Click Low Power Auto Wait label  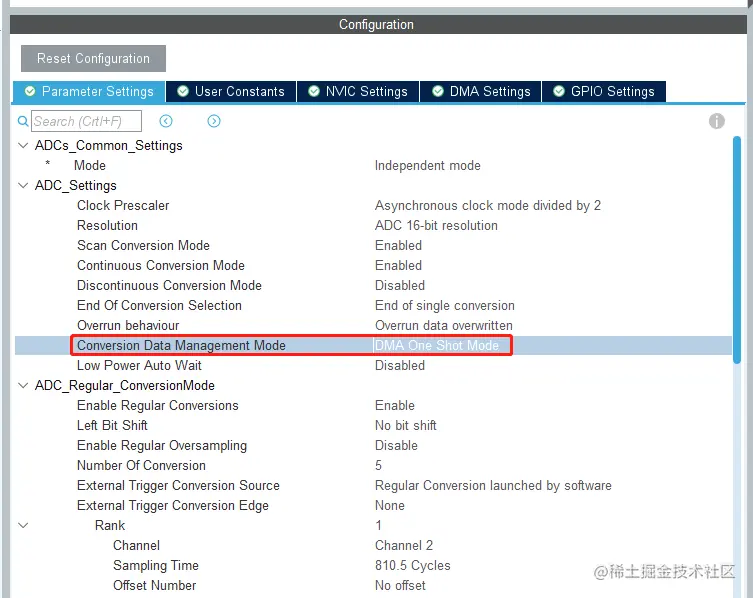click(139, 366)
